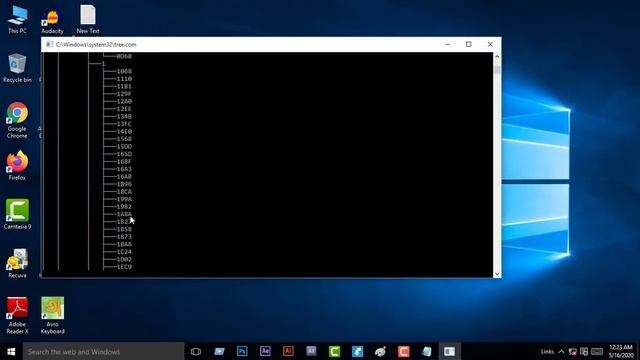Maximize the tree.com console window

point(469,44)
